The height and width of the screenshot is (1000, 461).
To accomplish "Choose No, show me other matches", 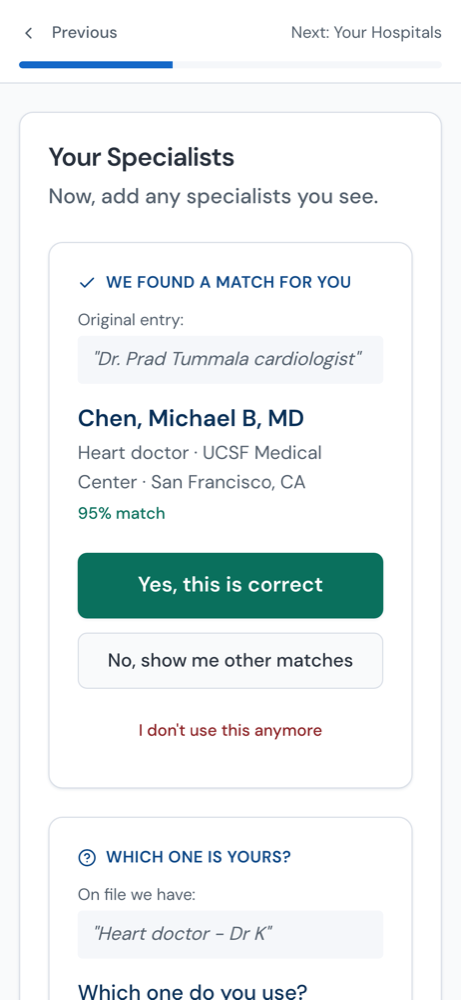I will (230, 661).
